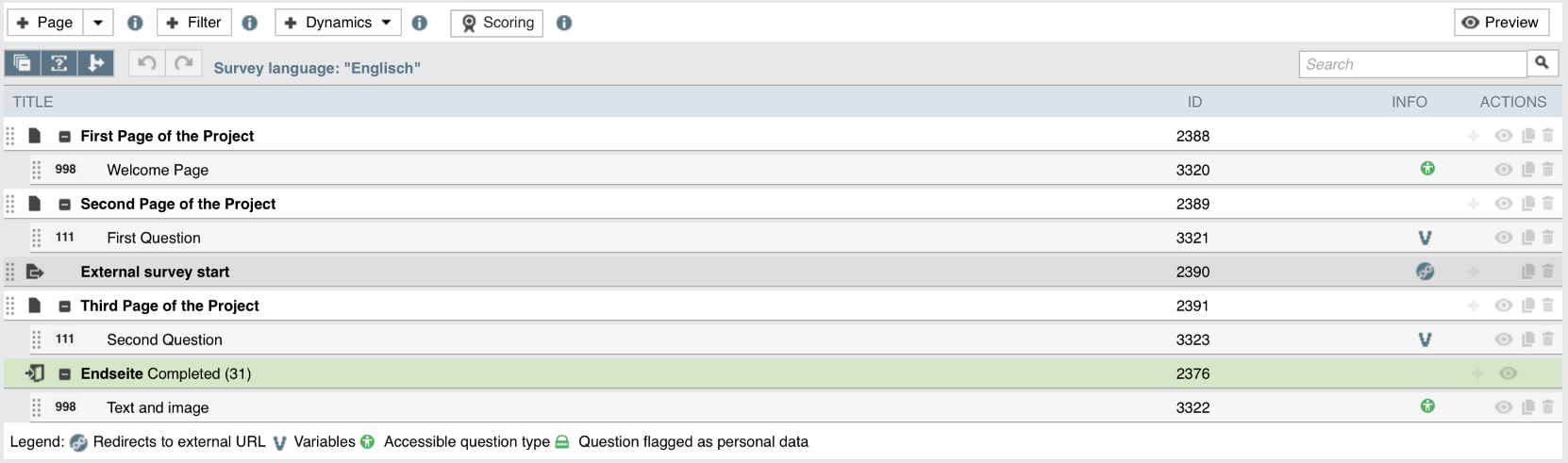This screenshot has width=1568, height=463.
Task: Toggle eye icon for Third Page of the Project
Action: click(1504, 306)
